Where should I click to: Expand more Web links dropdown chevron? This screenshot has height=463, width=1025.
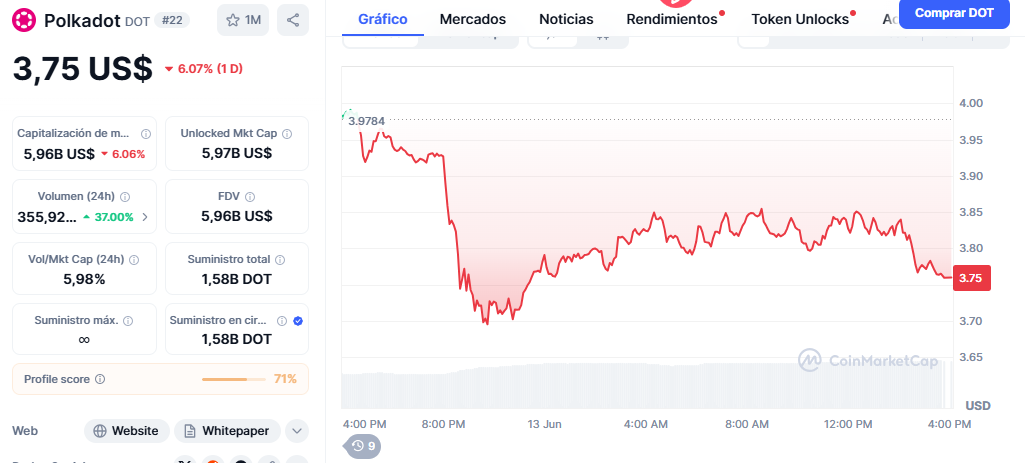[x=297, y=431]
